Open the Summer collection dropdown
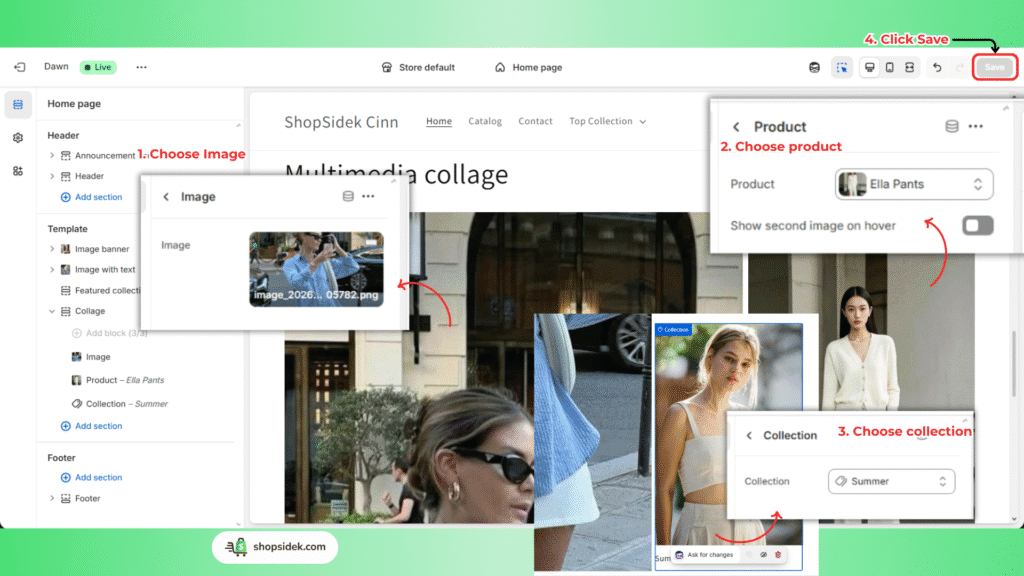Screen dimensions: 1024x576 (x=891, y=481)
